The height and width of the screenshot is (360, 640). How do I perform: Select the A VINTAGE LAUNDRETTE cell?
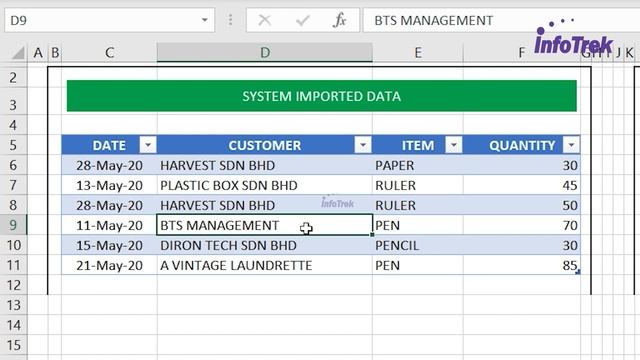coord(264,265)
